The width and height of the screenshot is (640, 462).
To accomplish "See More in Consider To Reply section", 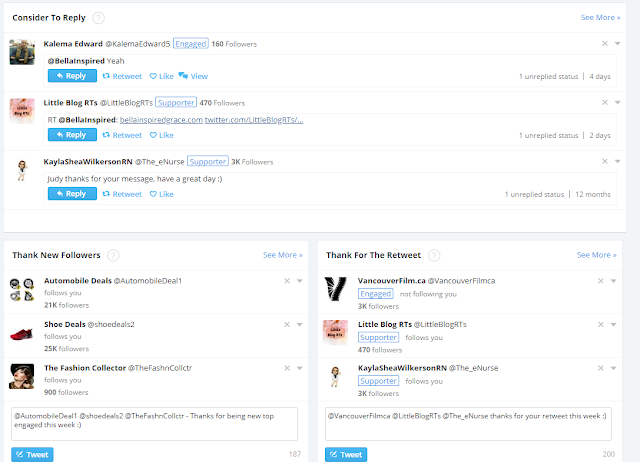I will point(600,18).
